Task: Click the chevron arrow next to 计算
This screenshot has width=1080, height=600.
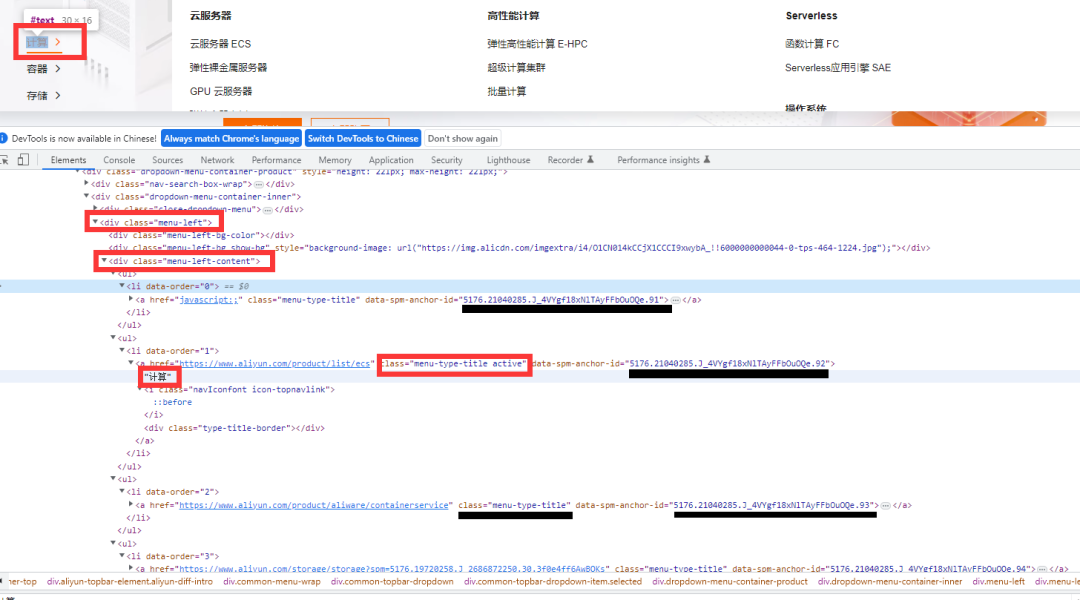Action: click(x=58, y=42)
